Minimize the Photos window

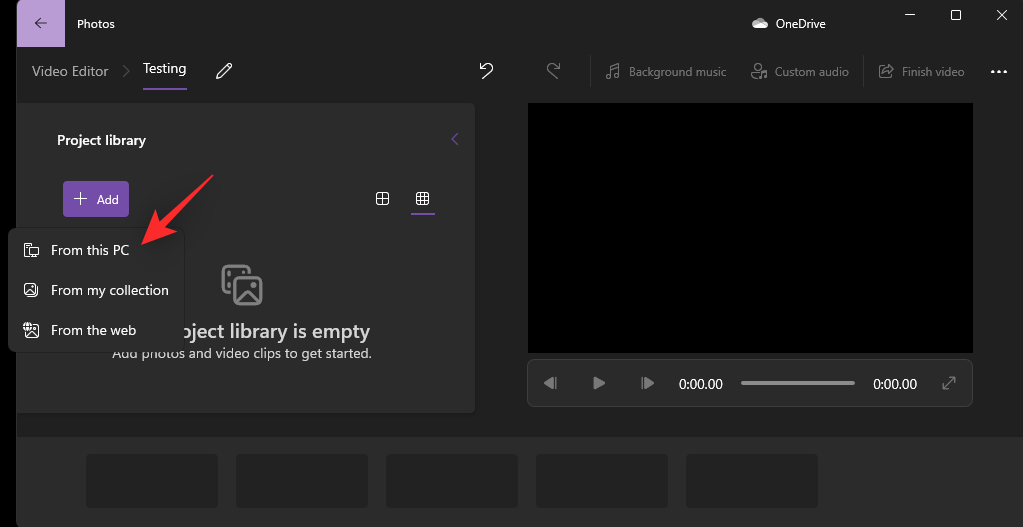[909, 15]
